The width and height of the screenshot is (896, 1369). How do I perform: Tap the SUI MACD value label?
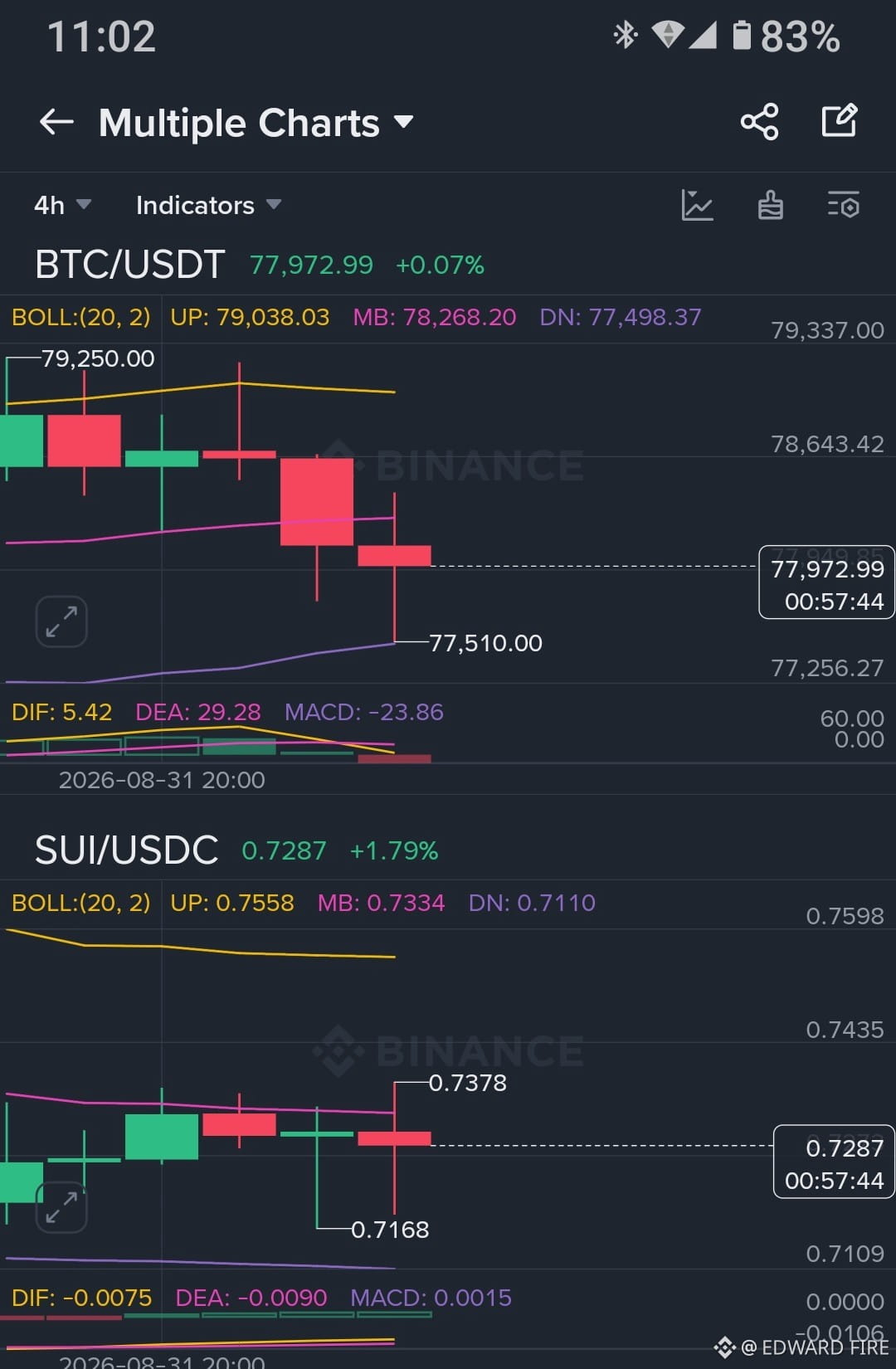(431, 1298)
